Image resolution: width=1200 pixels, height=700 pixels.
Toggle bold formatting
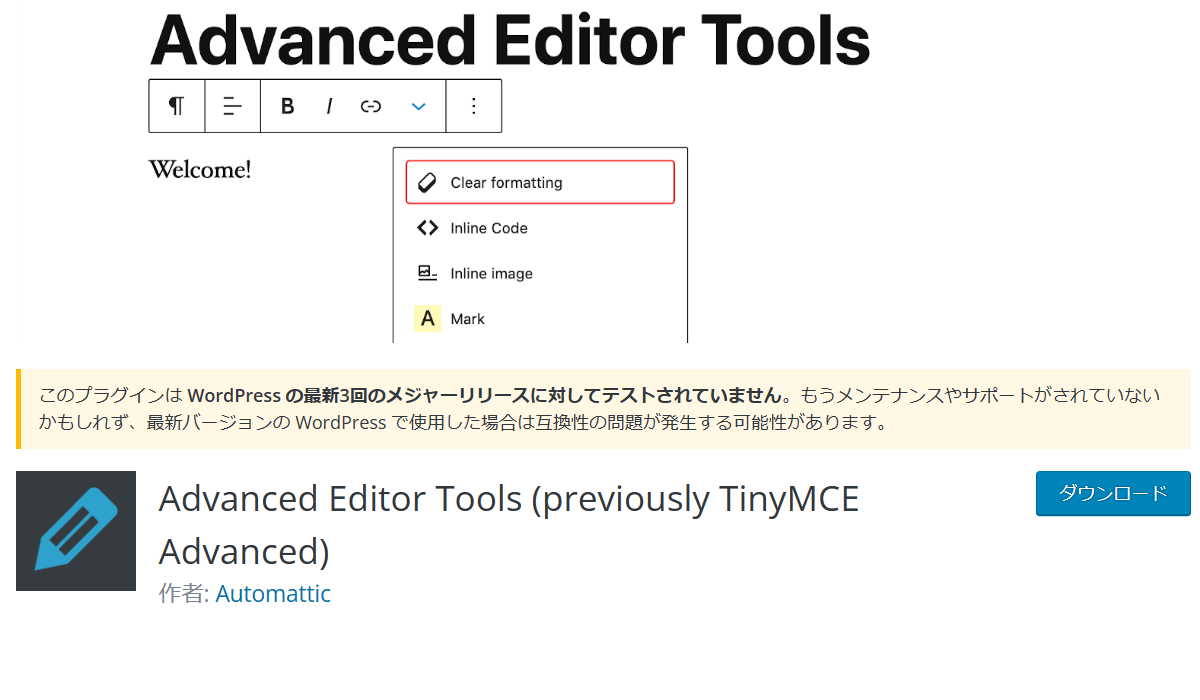287,106
